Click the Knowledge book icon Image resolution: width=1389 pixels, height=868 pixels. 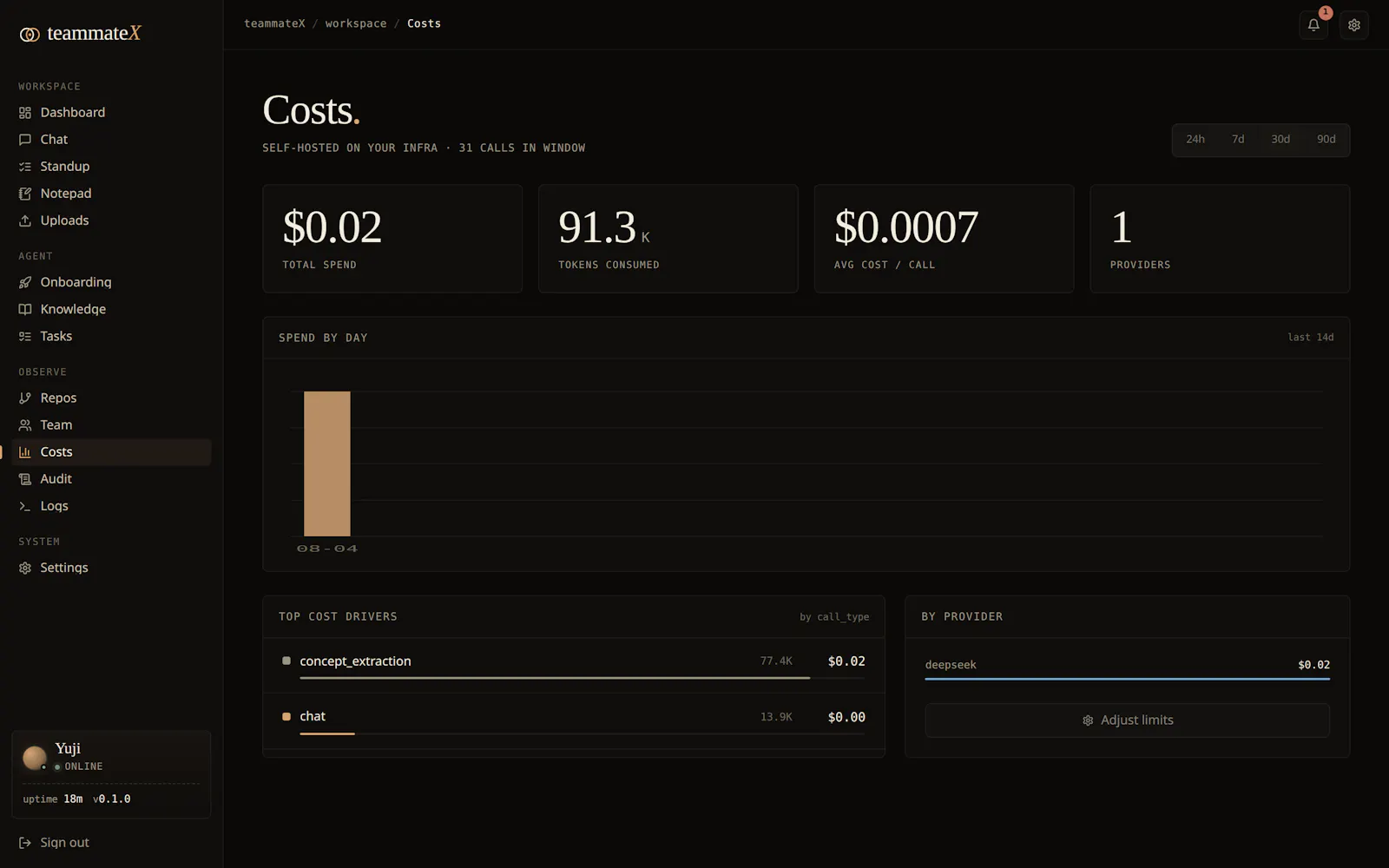pos(25,309)
